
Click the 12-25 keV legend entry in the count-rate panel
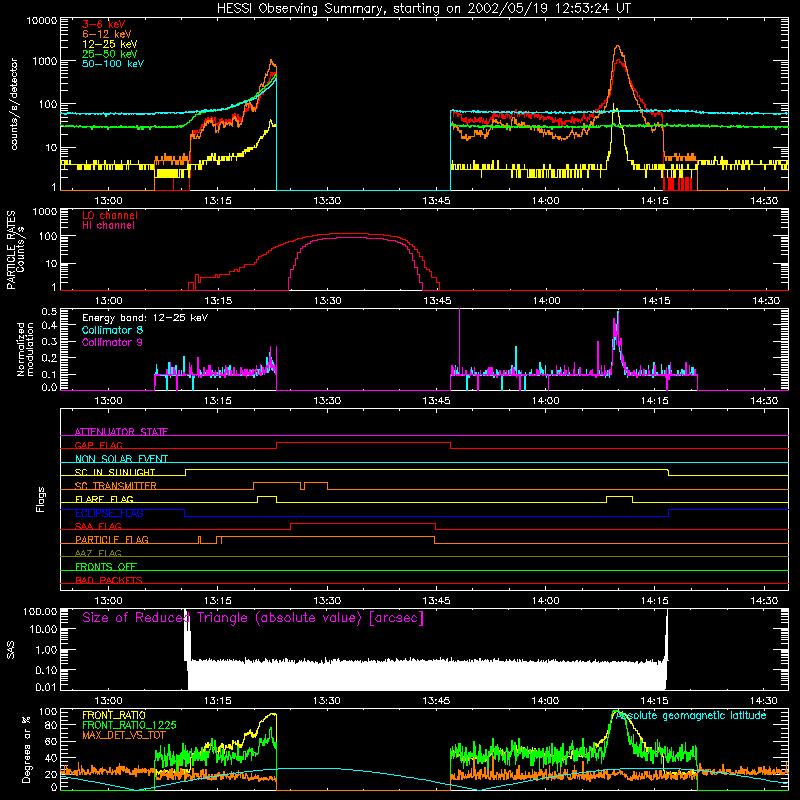click(110, 44)
